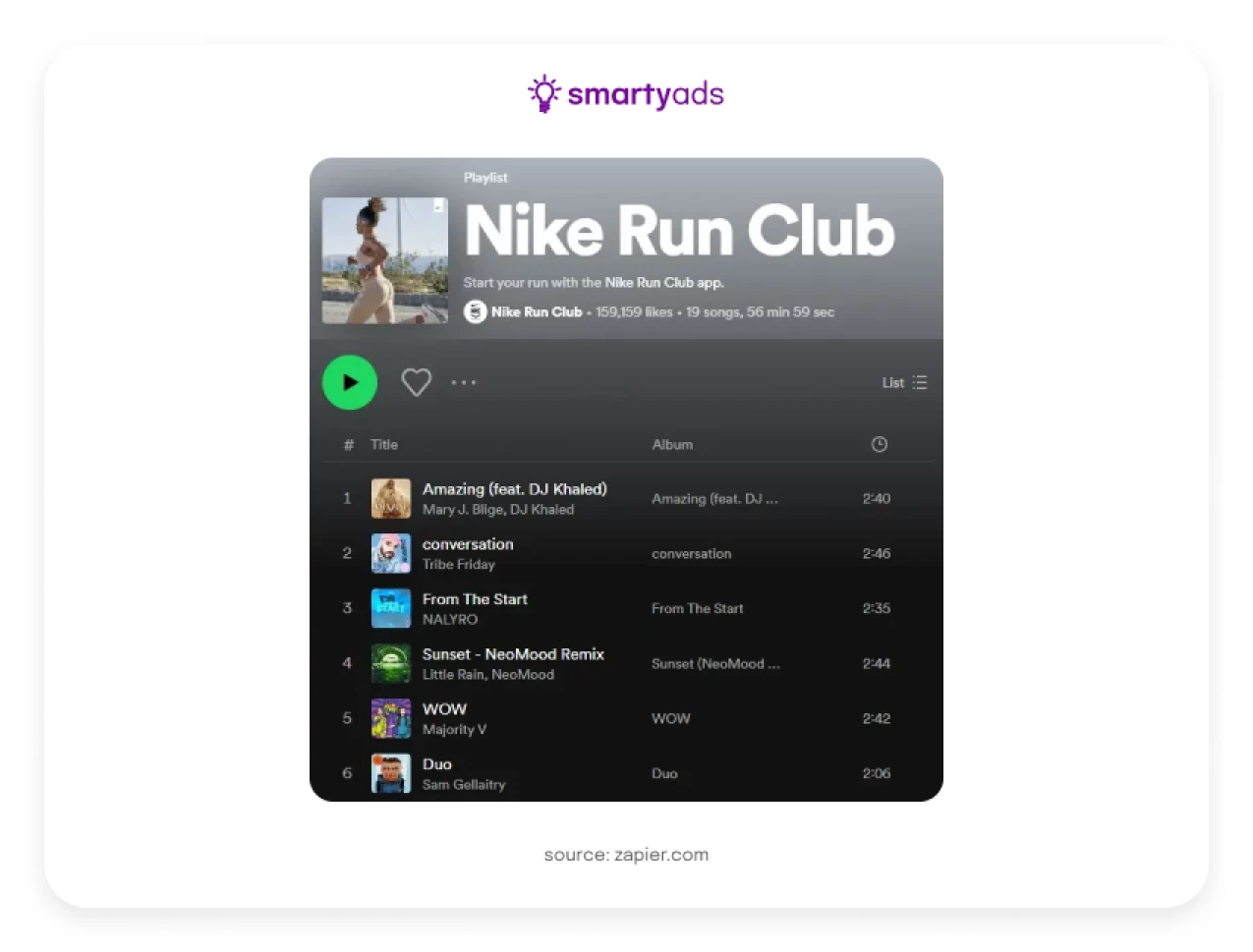Click the Sunset - NeoMood Remix cover art

(x=391, y=664)
